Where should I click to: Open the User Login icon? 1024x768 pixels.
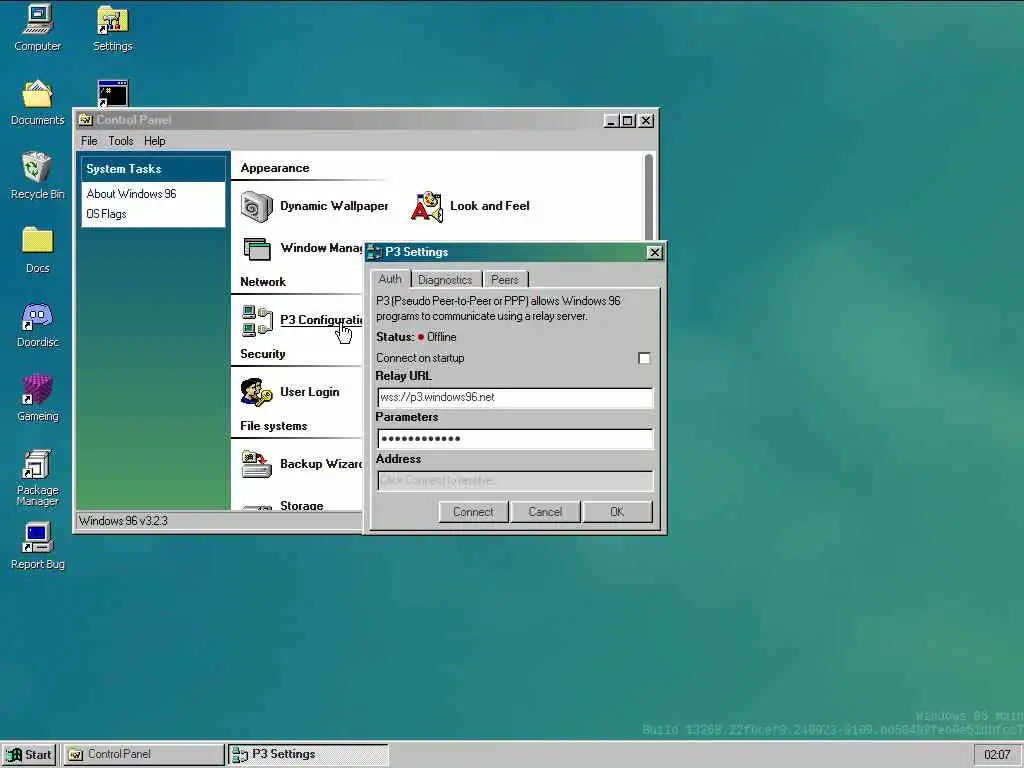(x=256, y=392)
